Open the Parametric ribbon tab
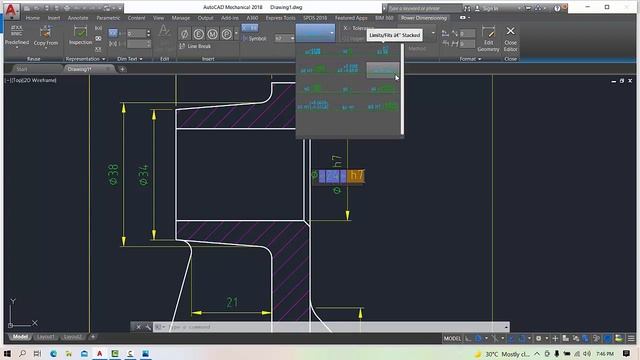The width and height of the screenshot is (640, 360). click(x=108, y=18)
